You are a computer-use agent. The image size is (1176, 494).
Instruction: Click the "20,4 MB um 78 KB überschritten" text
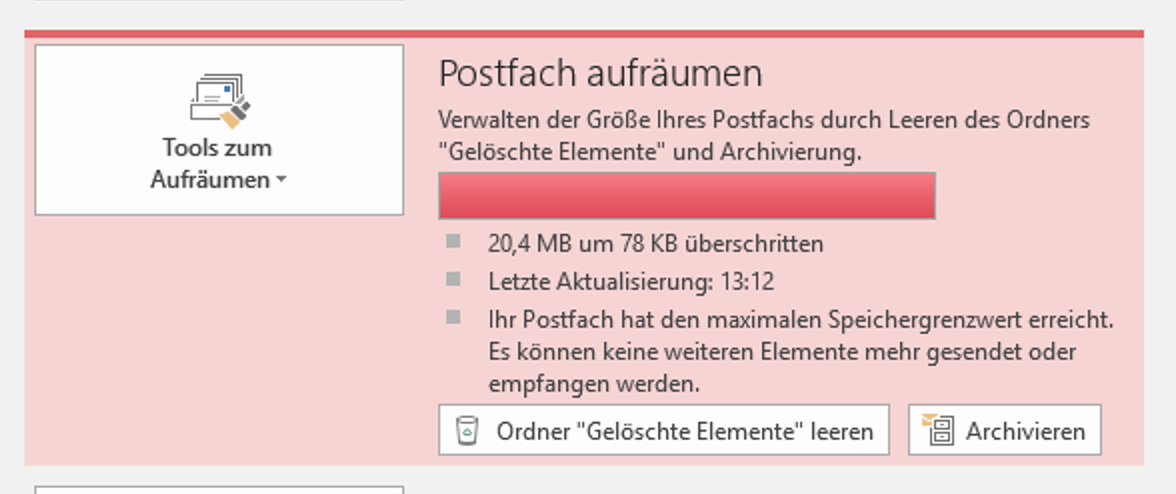pos(655,243)
